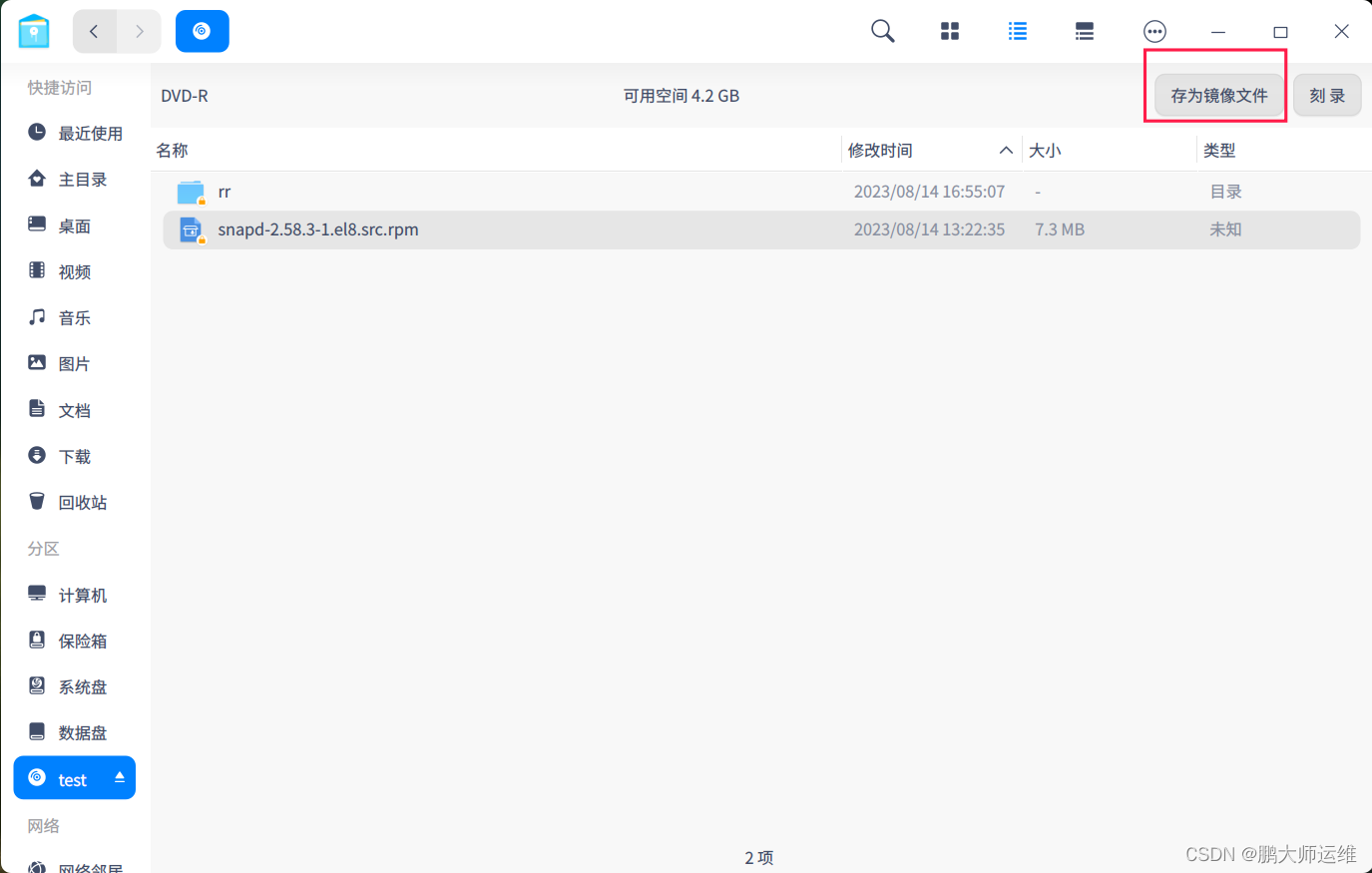Click the 桌面 desktop icon
Screen dimensions: 1372x873
click(37, 224)
